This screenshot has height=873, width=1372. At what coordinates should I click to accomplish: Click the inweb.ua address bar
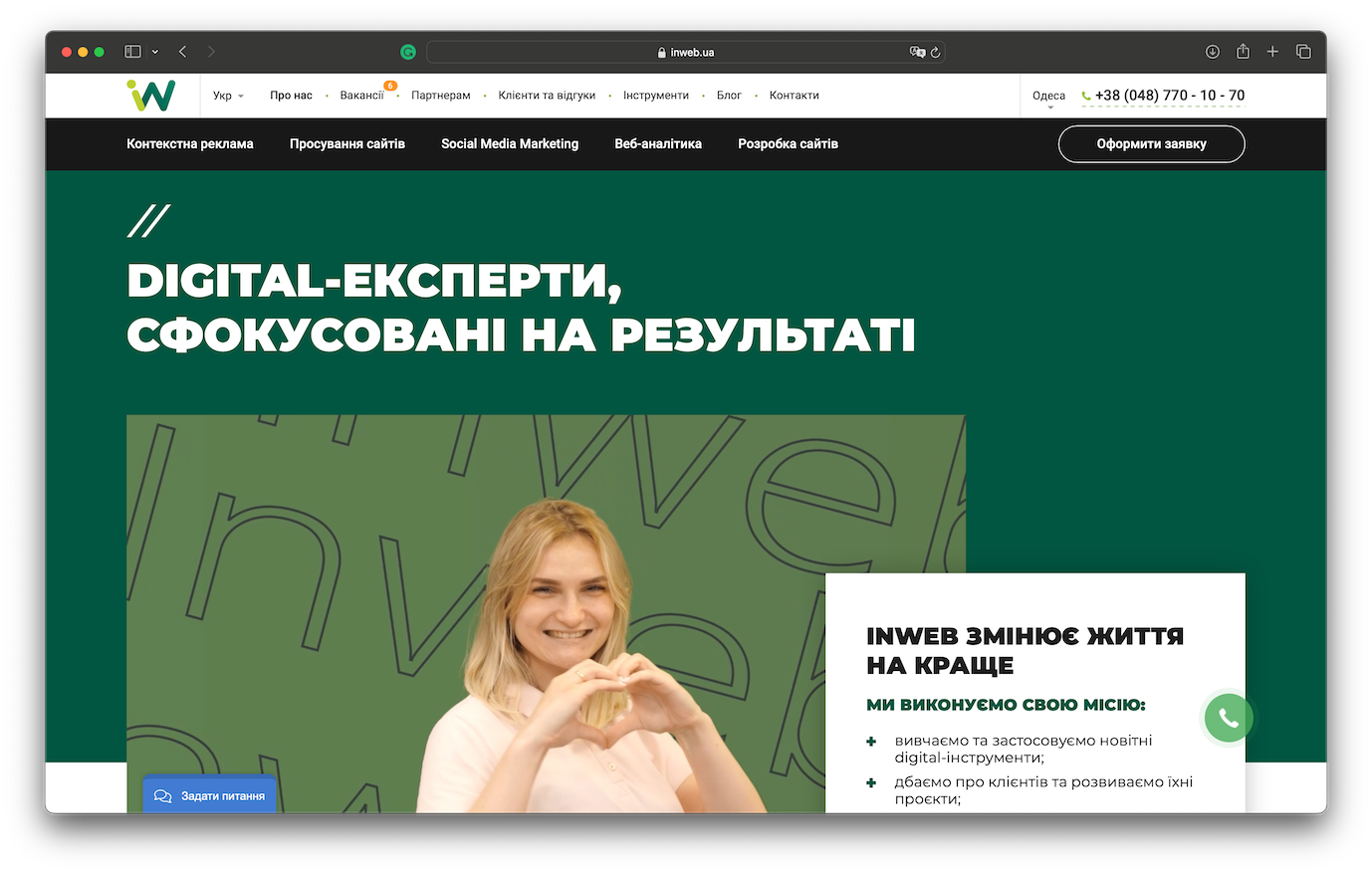(686, 52)
